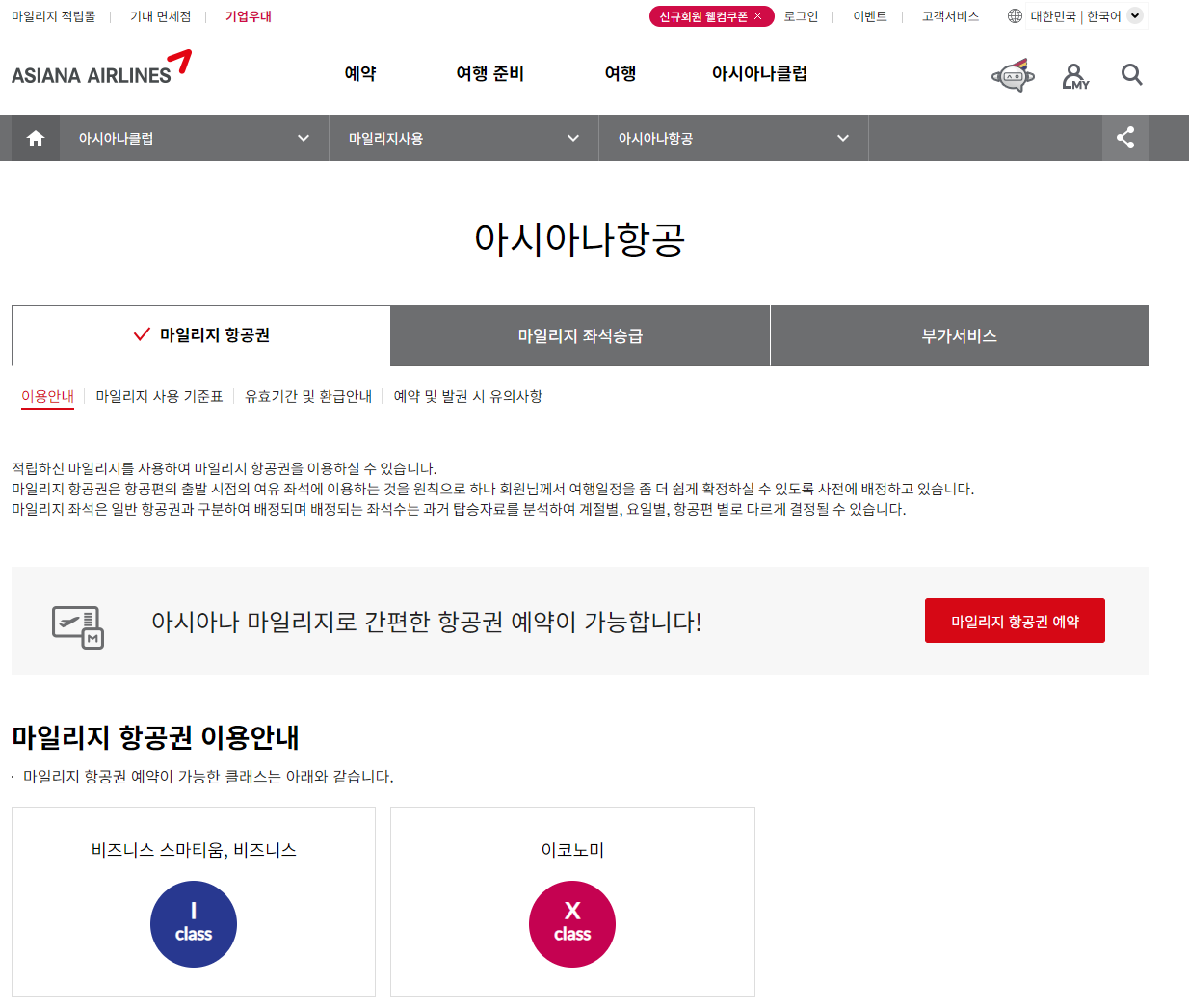Select the 마일리지 항공권 tab

201,335
